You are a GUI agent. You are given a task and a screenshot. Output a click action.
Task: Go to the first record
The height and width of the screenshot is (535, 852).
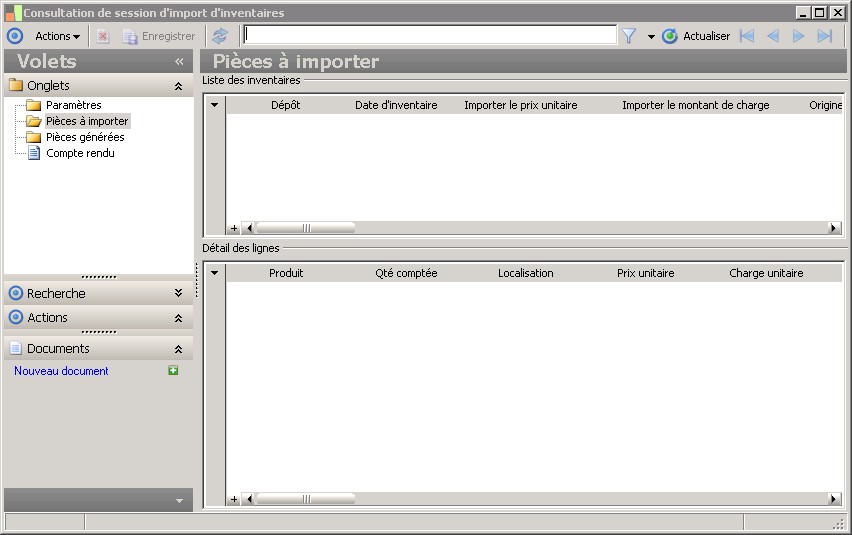747,36
